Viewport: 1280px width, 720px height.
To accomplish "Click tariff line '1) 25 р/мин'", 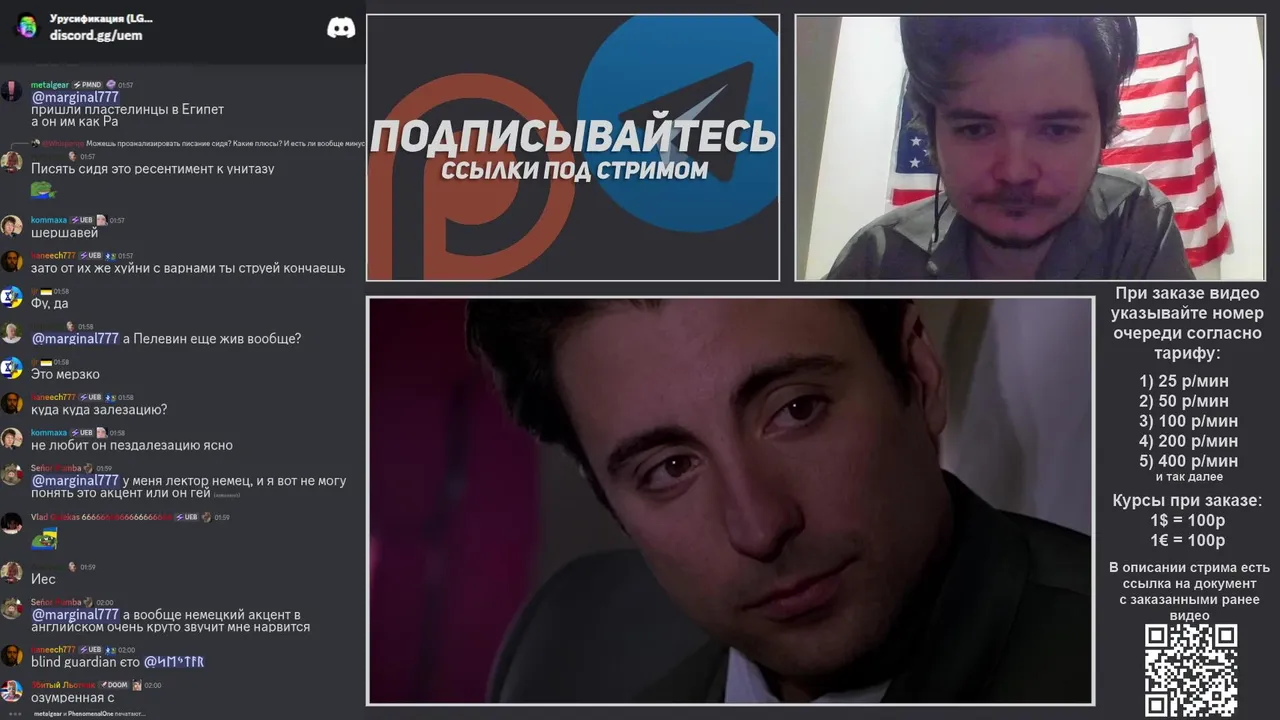I will [x=1184, y=381].
